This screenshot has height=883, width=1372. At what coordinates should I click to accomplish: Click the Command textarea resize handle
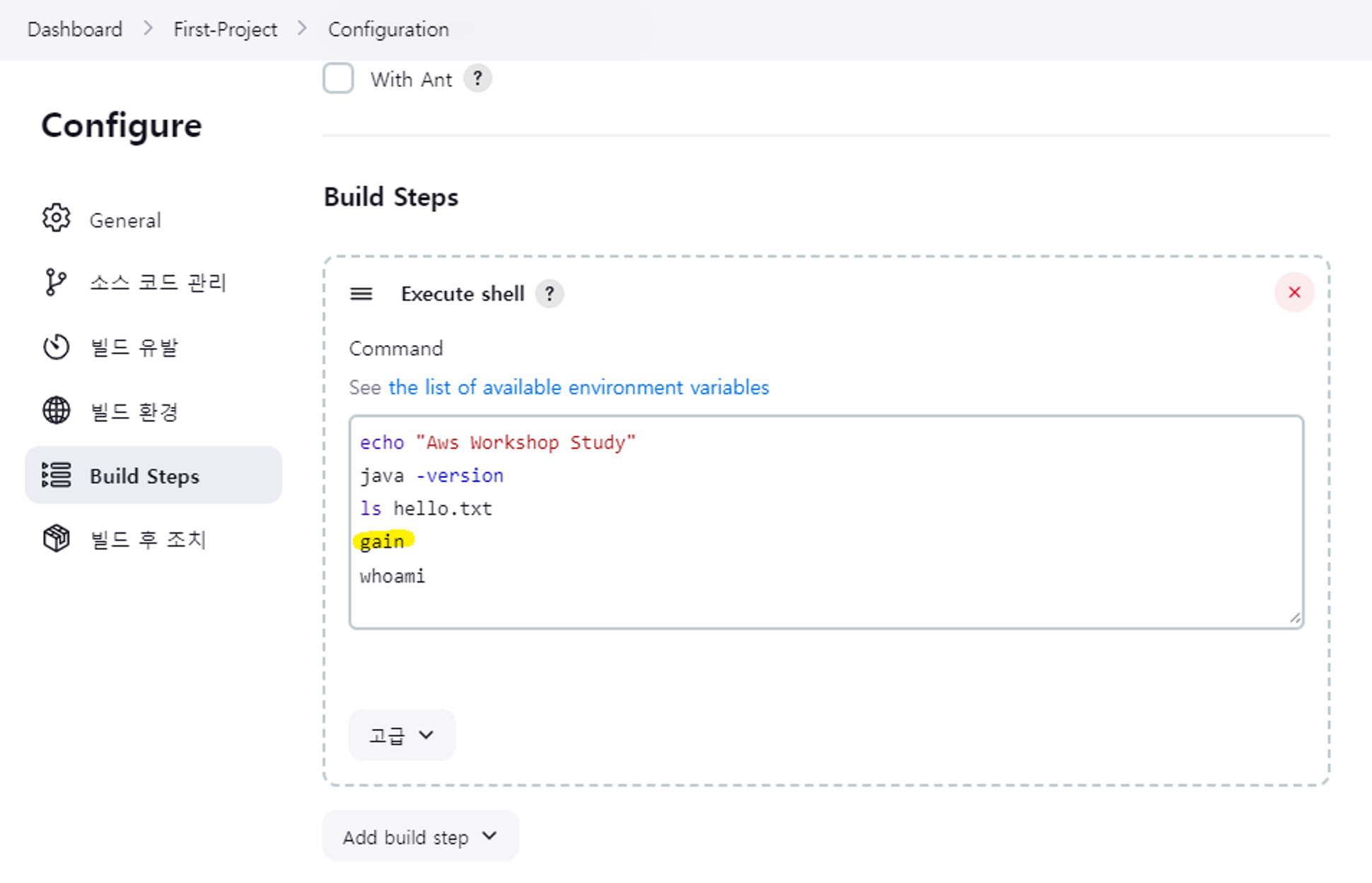point(1295,619)
